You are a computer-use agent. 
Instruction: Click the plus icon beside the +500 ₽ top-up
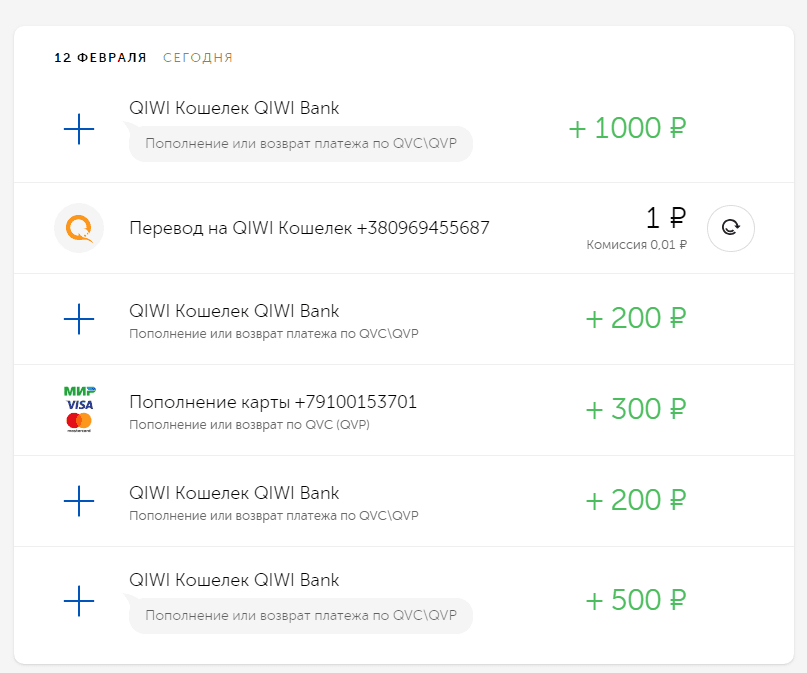tap(79, 600)
